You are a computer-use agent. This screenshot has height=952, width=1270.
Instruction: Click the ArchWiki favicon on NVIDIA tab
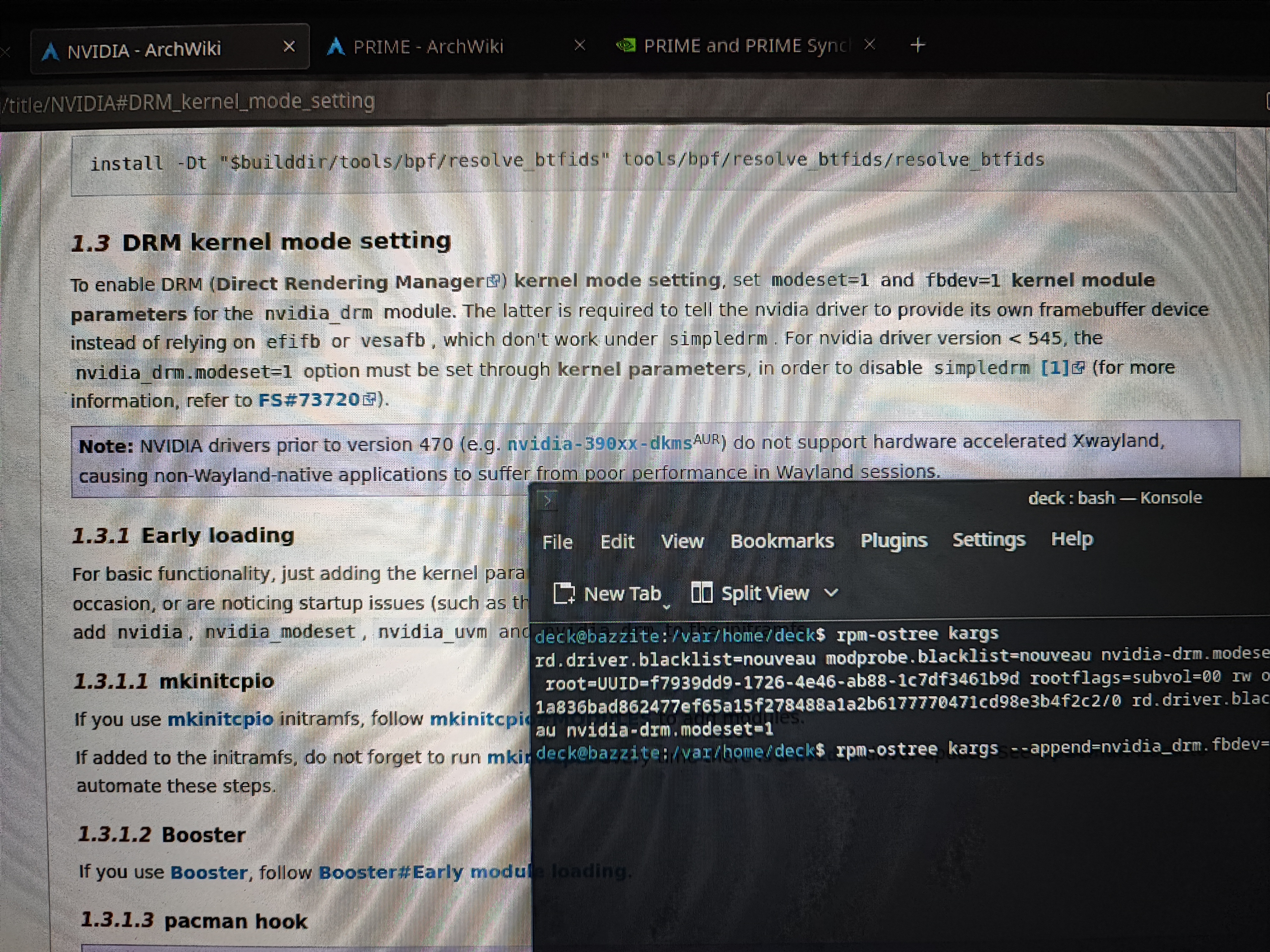coord(51,51)
